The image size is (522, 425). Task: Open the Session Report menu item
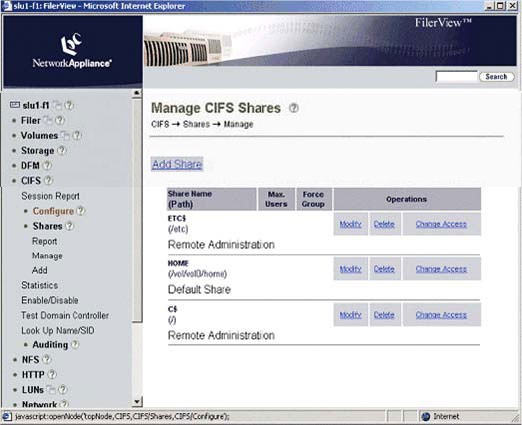point(50,196)
